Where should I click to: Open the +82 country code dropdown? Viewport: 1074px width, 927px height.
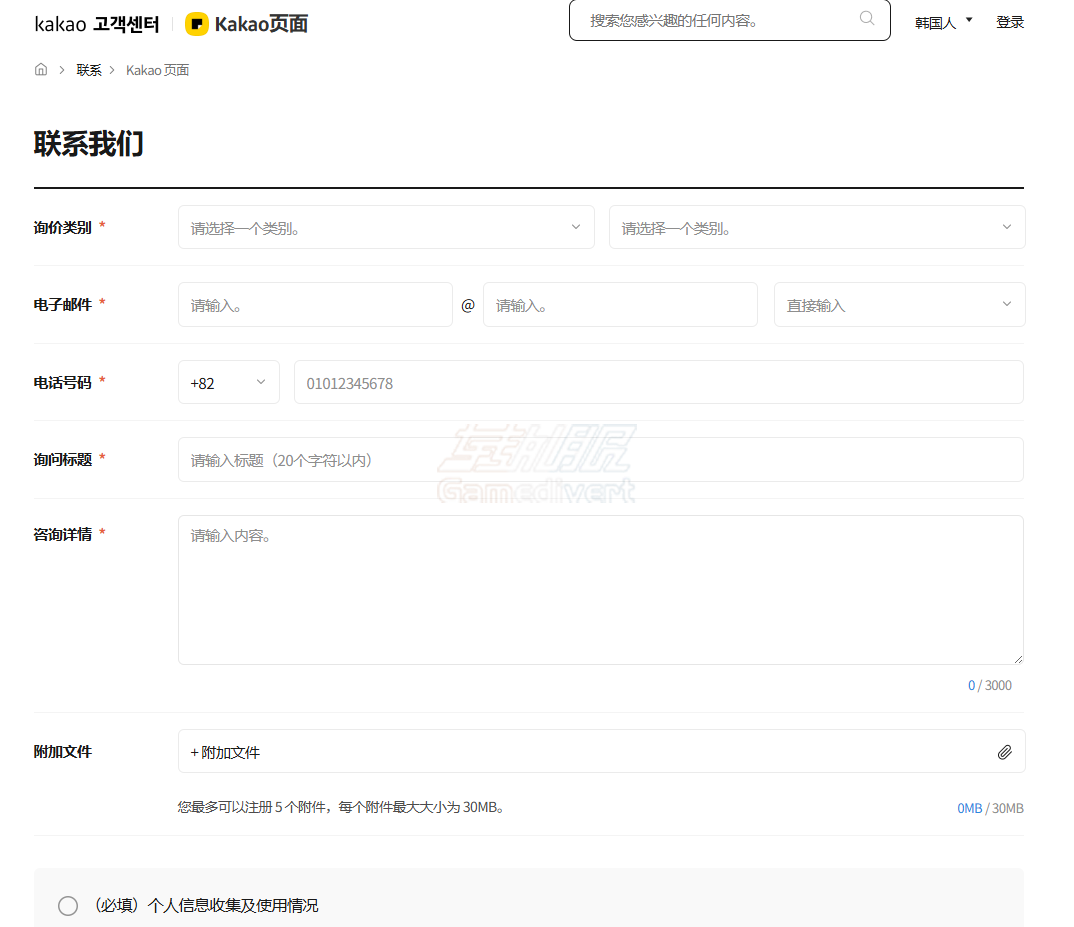(228, 383)
